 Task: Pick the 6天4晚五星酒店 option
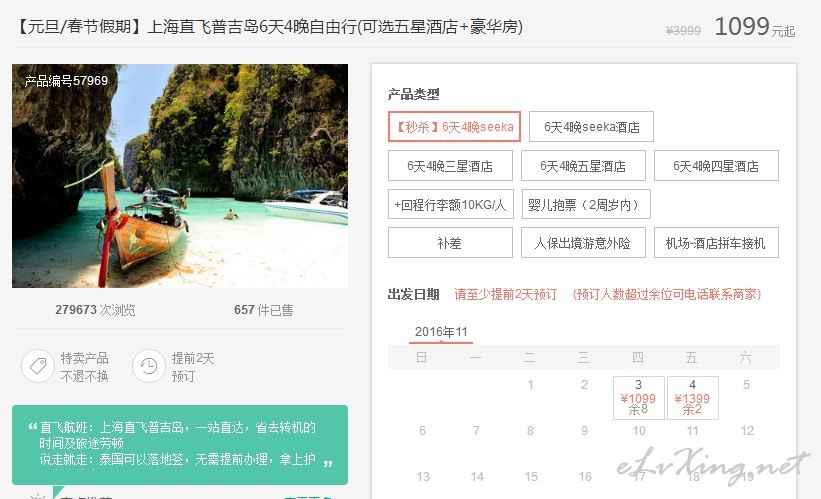[x=583, y=166]
